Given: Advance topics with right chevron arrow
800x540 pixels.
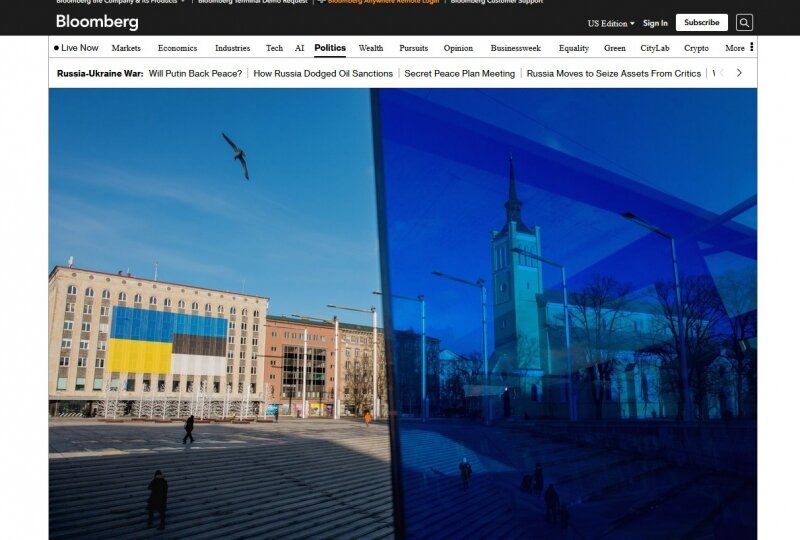Looking at the screenshot, I should coord(739,73).
